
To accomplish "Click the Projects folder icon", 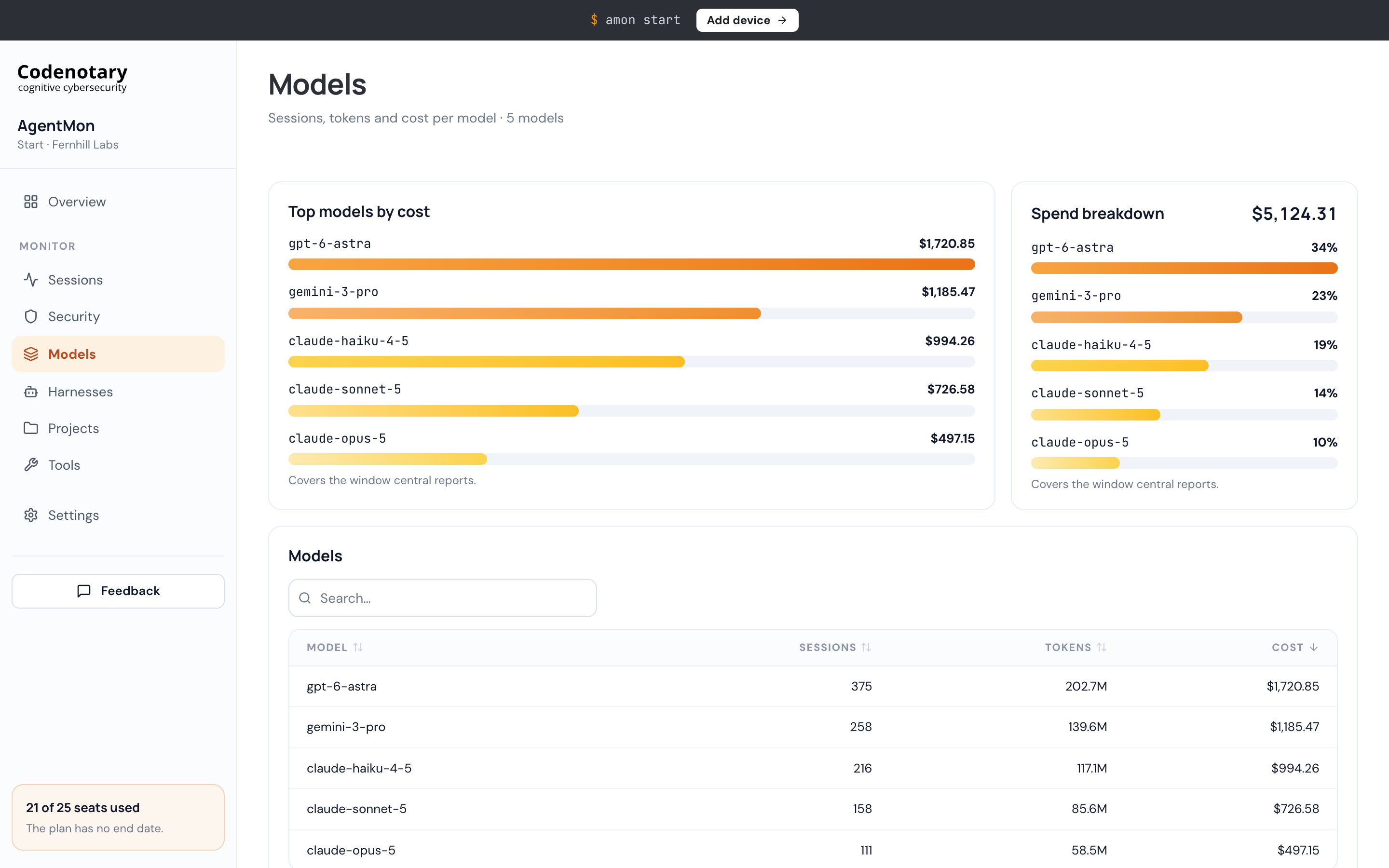I will tap(31, 428).
